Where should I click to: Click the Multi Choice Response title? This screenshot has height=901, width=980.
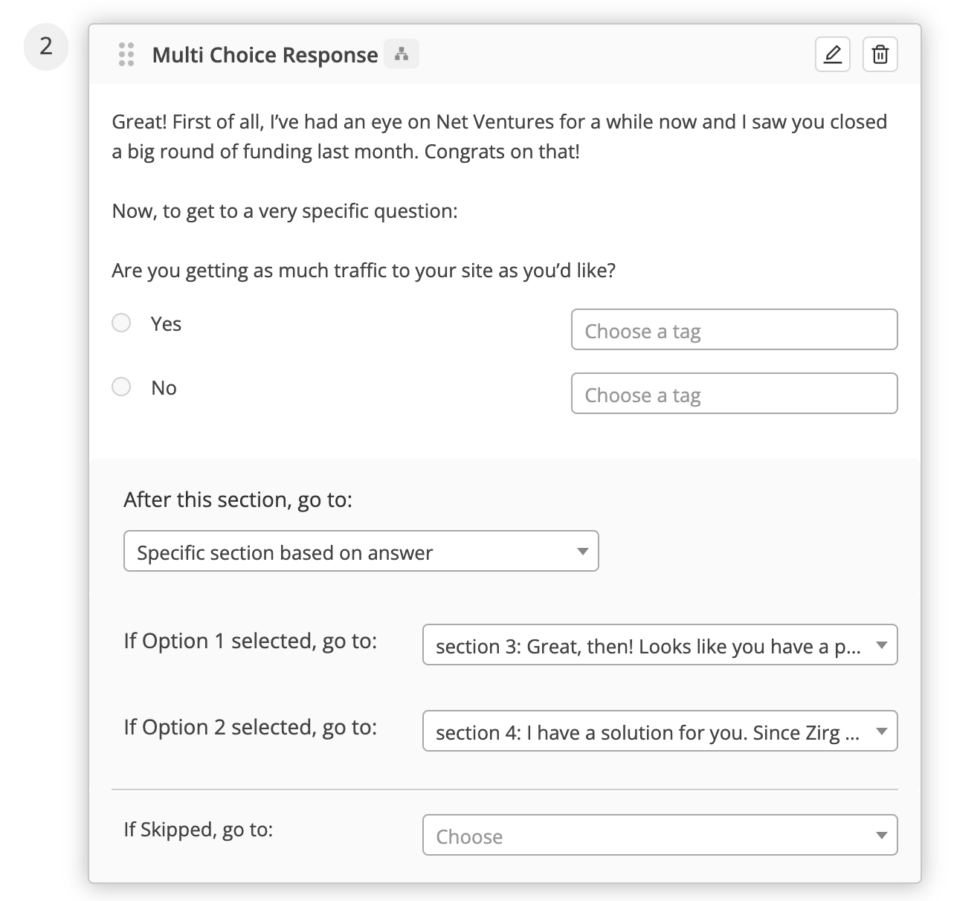pyautogui.click(x=264, y=56)
